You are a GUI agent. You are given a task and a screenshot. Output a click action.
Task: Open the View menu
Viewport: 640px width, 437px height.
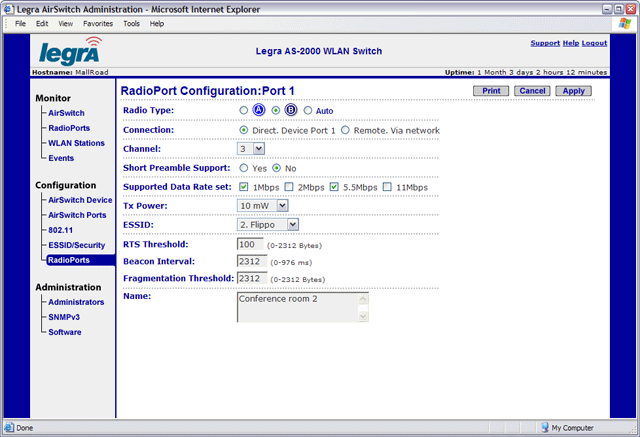[x=66, y=24]
